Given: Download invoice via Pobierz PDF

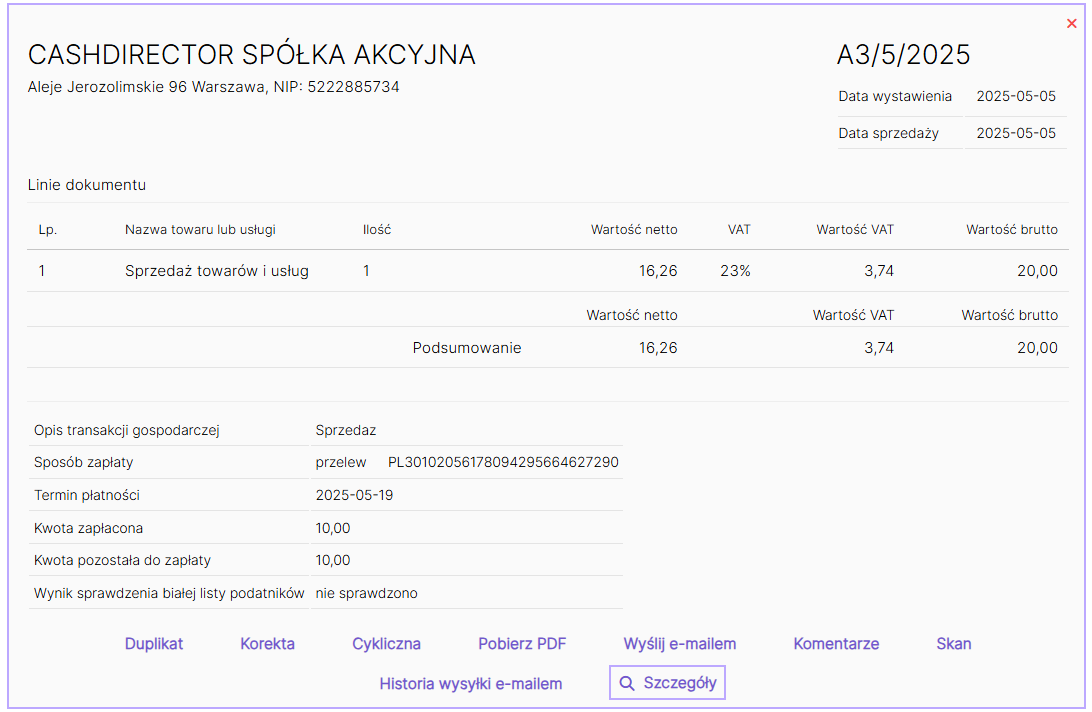Looking at the screenshot, I should coord(522,644).
